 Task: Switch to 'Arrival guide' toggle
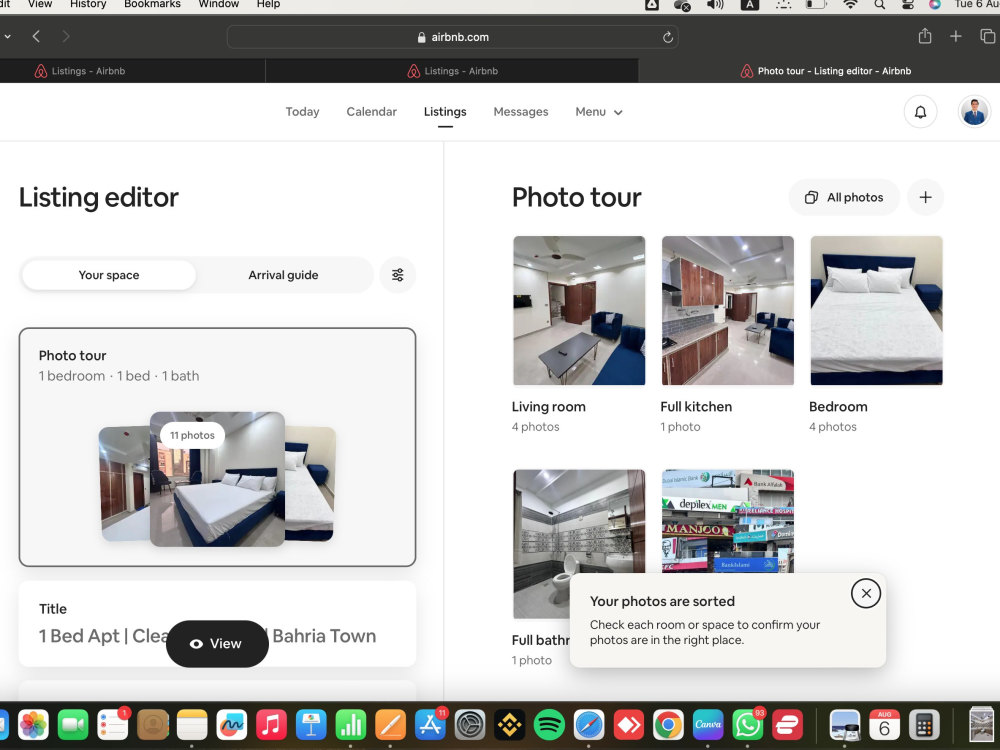283,275
